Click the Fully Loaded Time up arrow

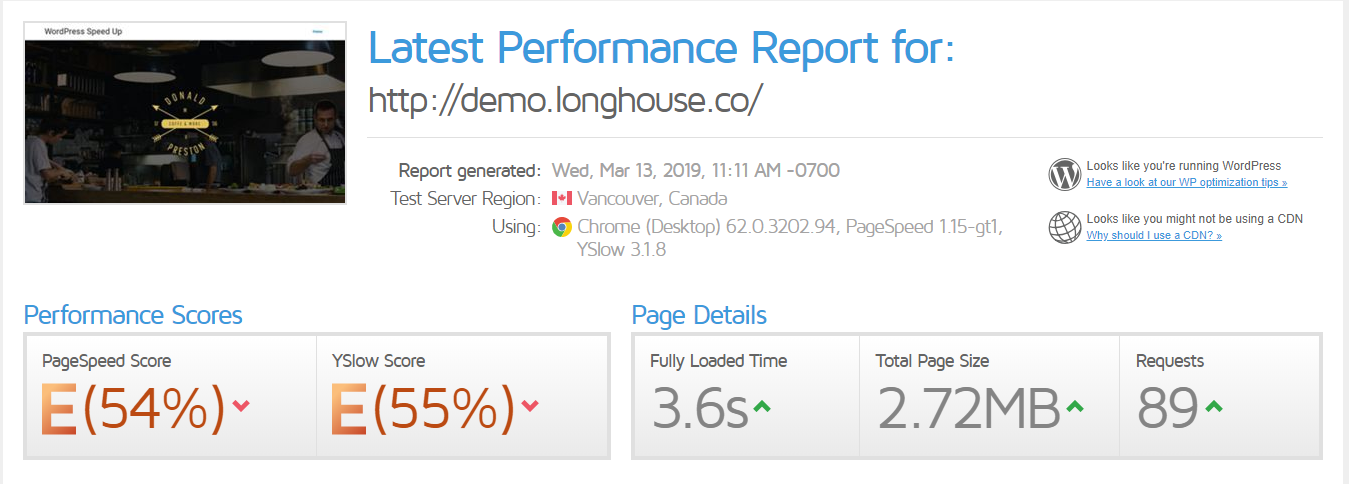[762, 407]
